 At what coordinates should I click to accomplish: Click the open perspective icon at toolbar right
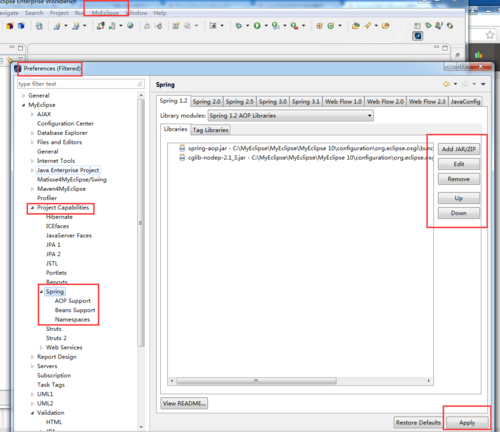tap(417, 26)
